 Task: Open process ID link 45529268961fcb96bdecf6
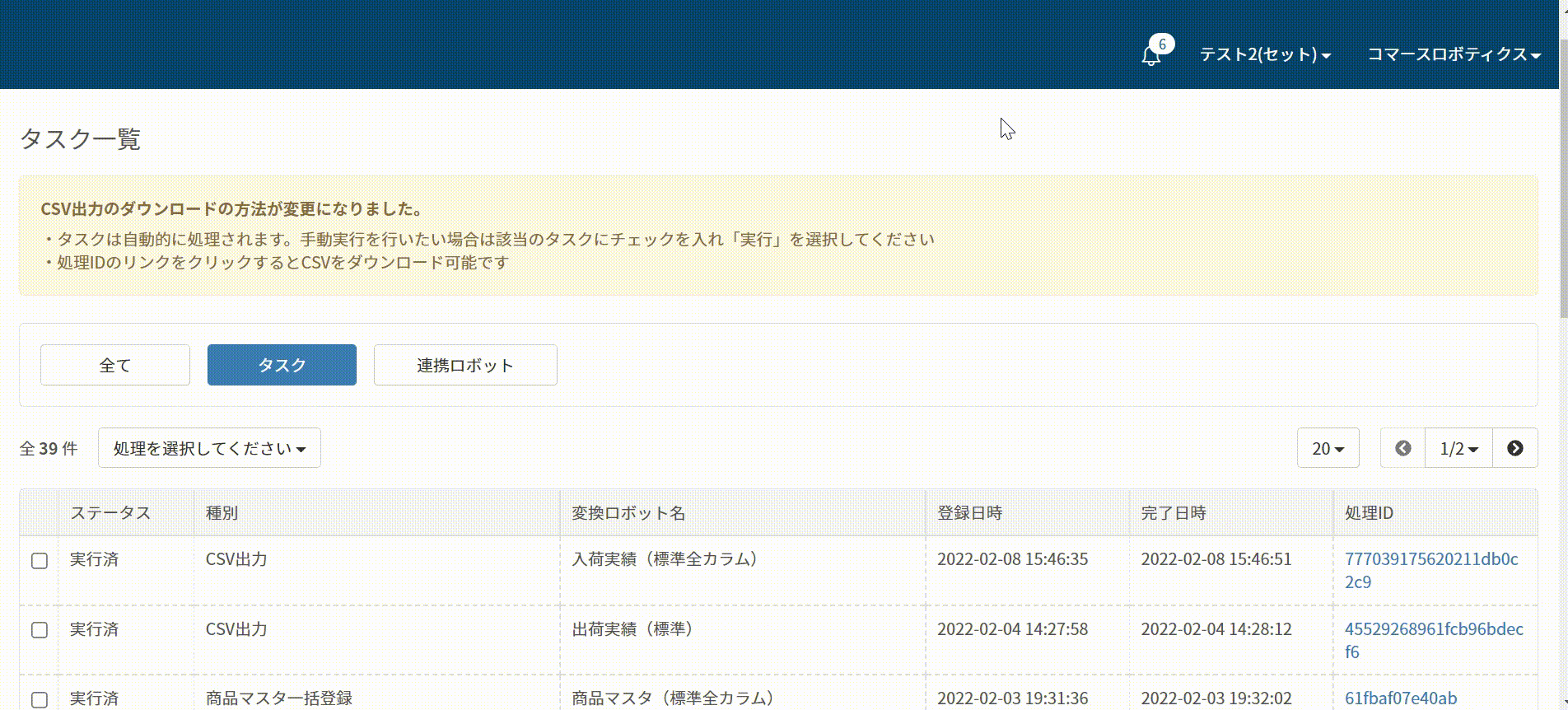(x=1434, y=640)
